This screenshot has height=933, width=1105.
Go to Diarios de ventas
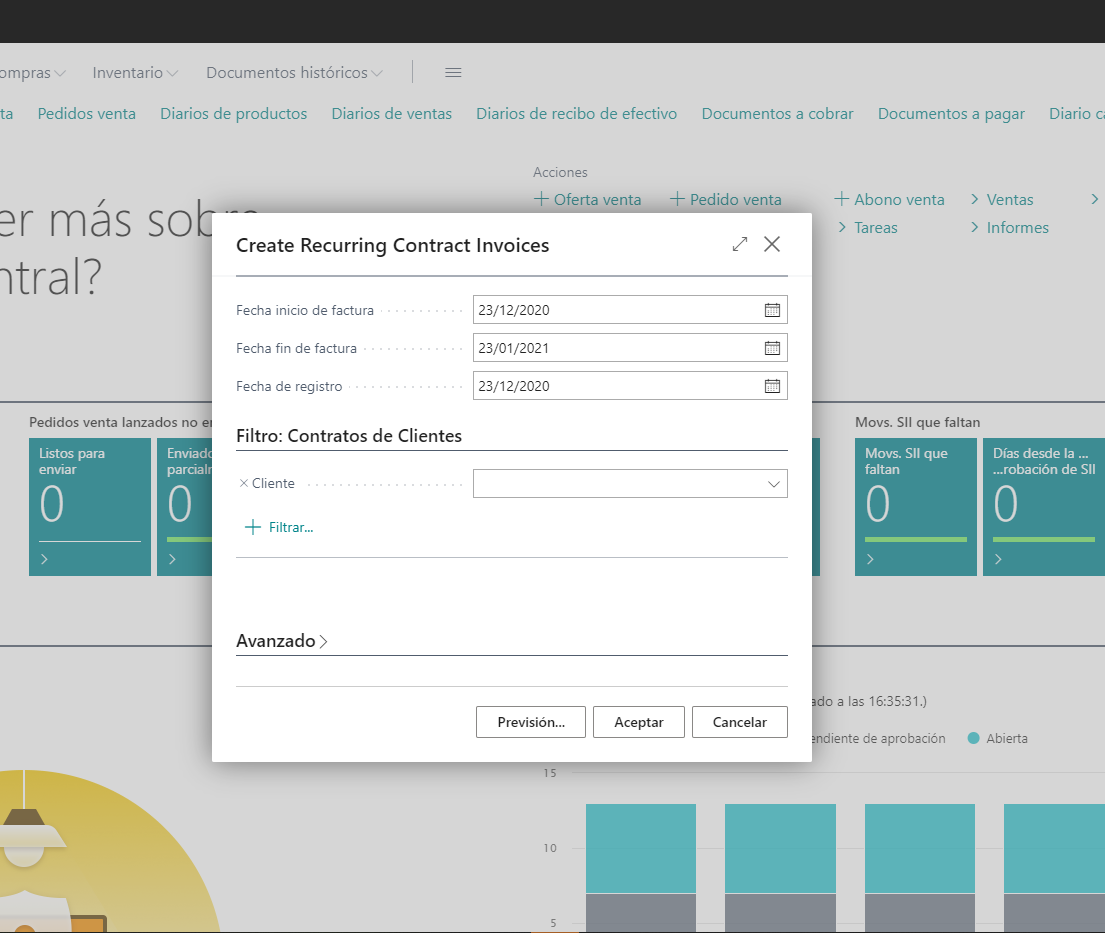point(392,114)
